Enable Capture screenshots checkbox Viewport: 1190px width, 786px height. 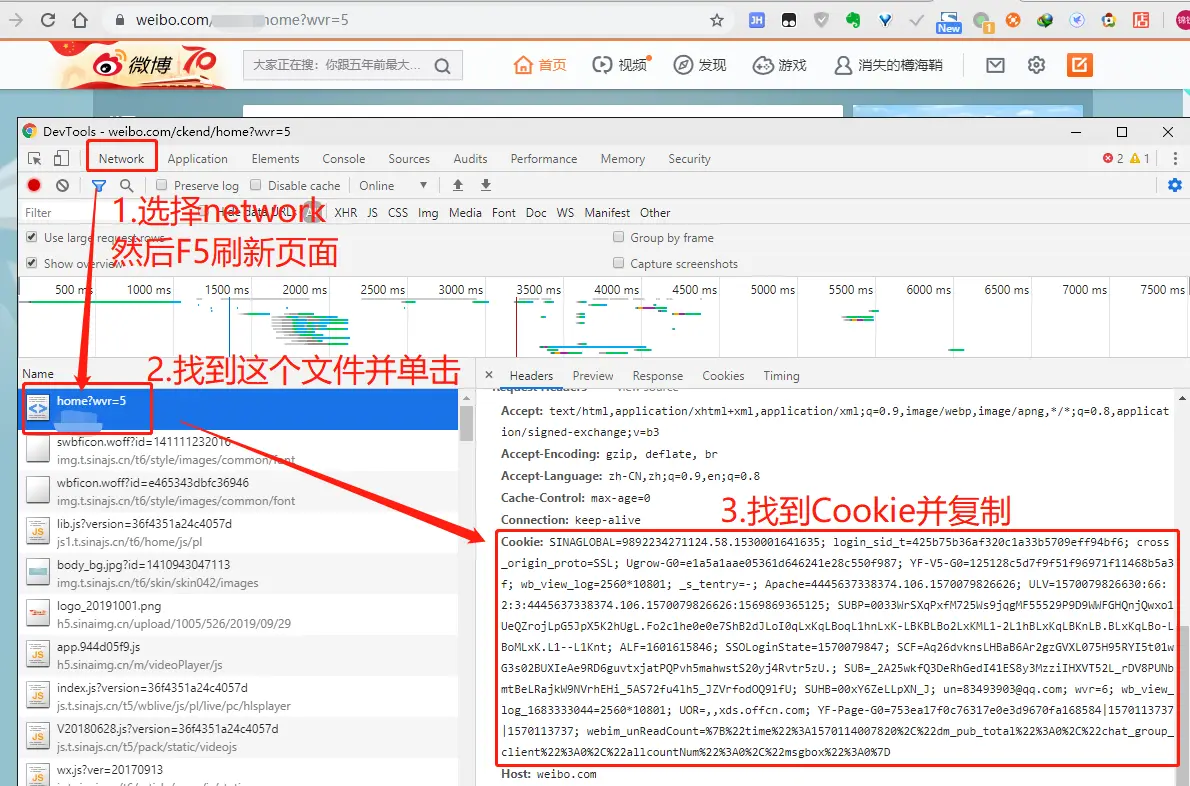pyautogui.click(x=619, y=263)
